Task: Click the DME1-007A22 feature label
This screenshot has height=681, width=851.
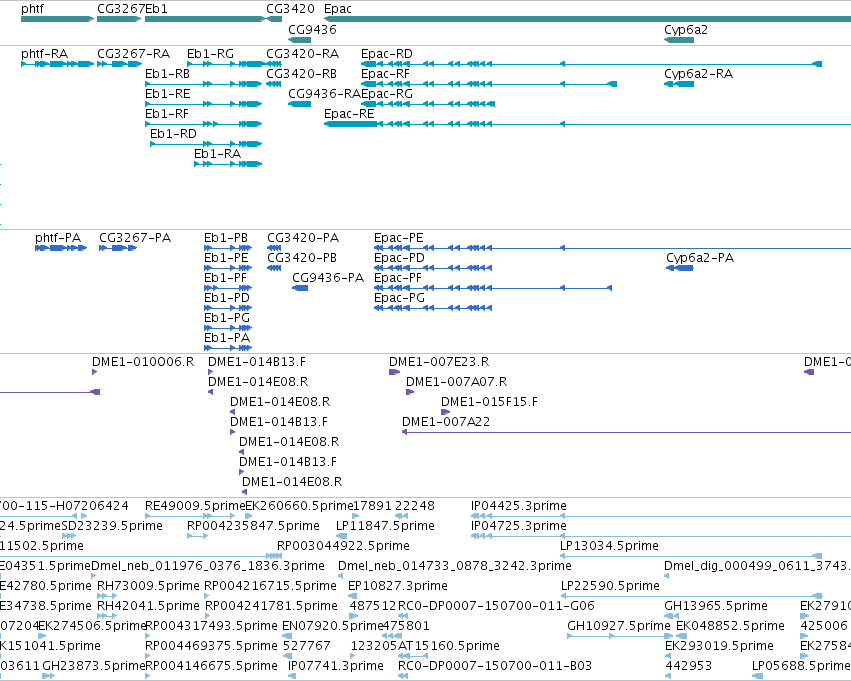Action: 446,422
